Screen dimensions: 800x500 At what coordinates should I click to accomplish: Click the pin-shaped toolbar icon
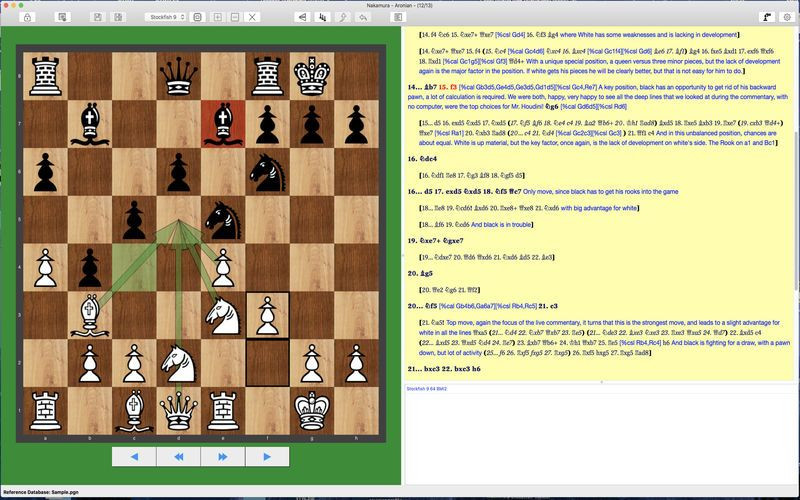[x=342, y=17]
